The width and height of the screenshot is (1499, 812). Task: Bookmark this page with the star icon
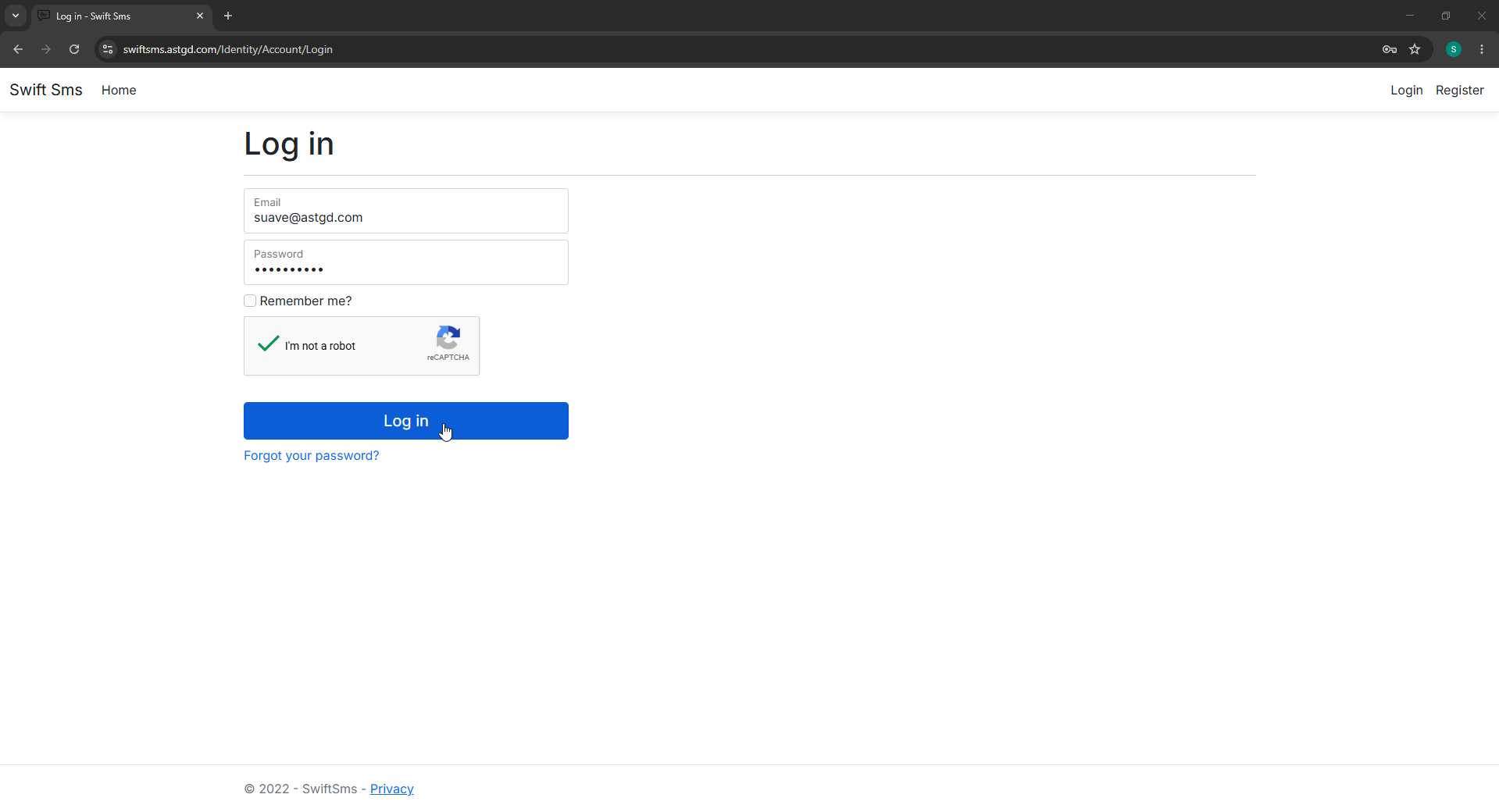[x=1415, y=49]
